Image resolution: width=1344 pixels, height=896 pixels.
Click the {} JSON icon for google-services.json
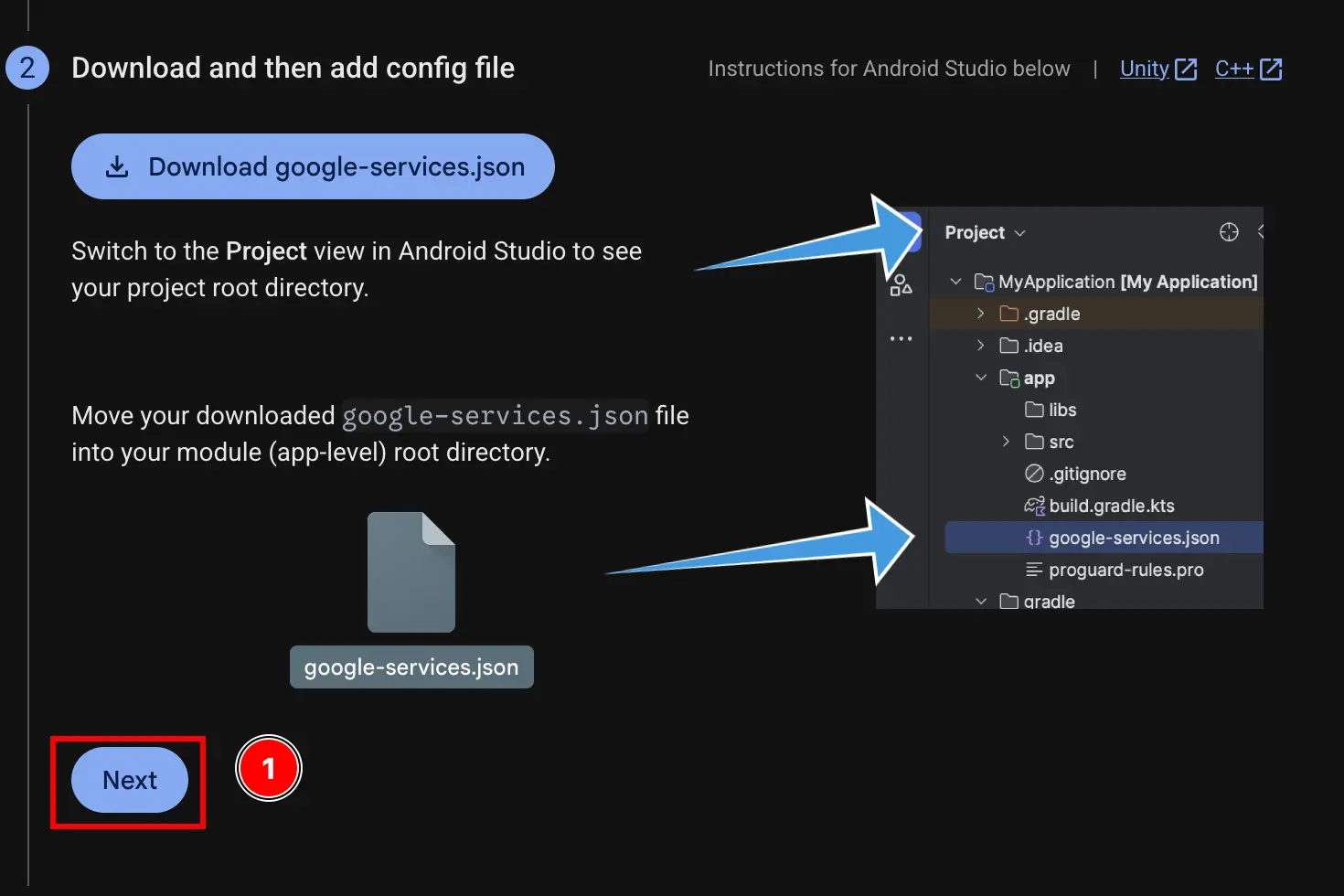click(x=1033, y=538)
